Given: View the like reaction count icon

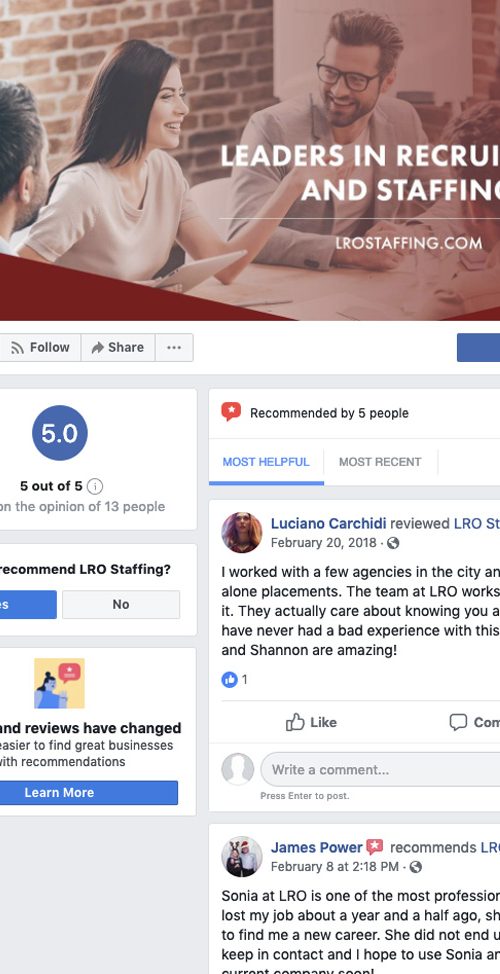Looking at the screenshot, I should [229, 680].
